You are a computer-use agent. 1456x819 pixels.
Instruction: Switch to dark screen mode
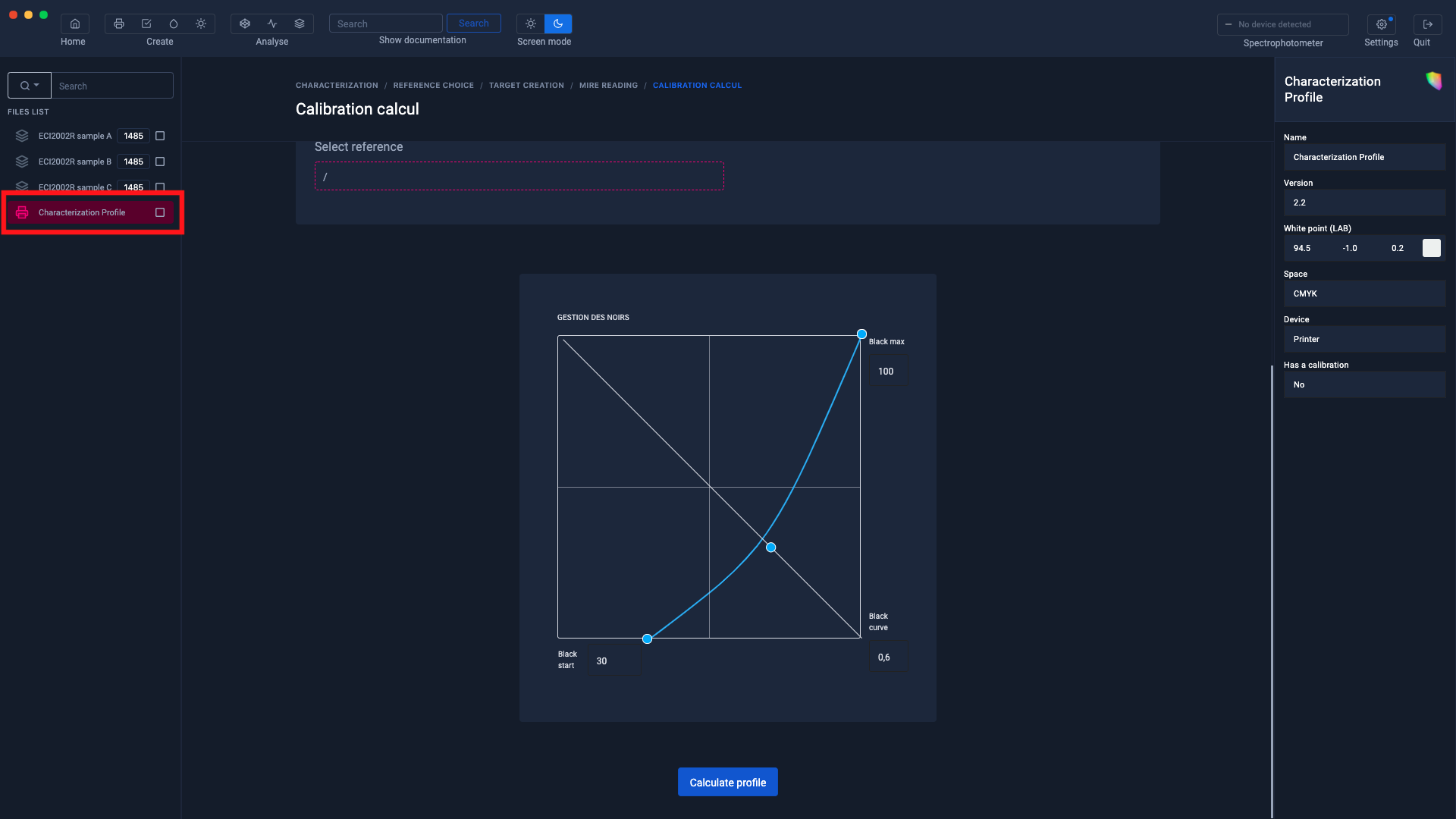coord(558,24)
